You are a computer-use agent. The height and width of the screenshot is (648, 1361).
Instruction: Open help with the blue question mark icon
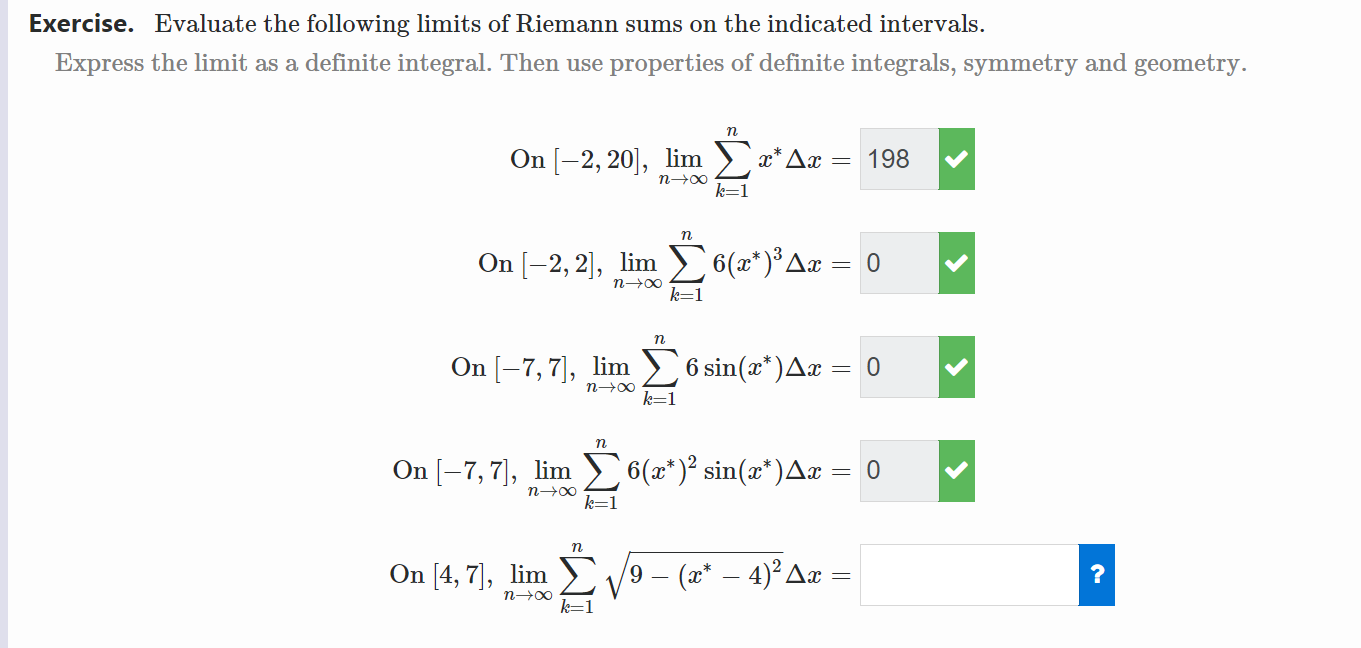click(1096, 574)
